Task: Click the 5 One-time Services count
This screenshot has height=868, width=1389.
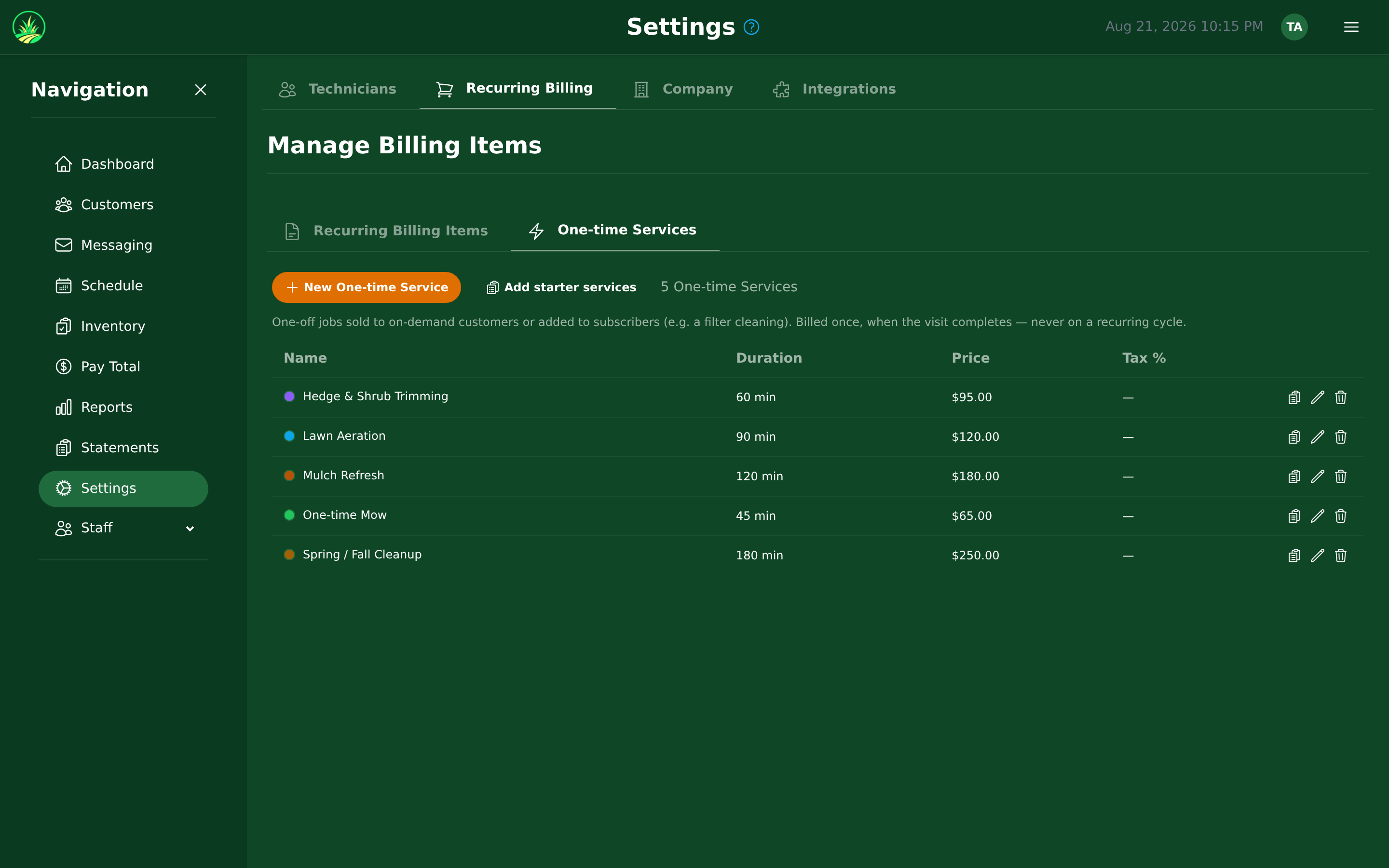Action: 729,287
